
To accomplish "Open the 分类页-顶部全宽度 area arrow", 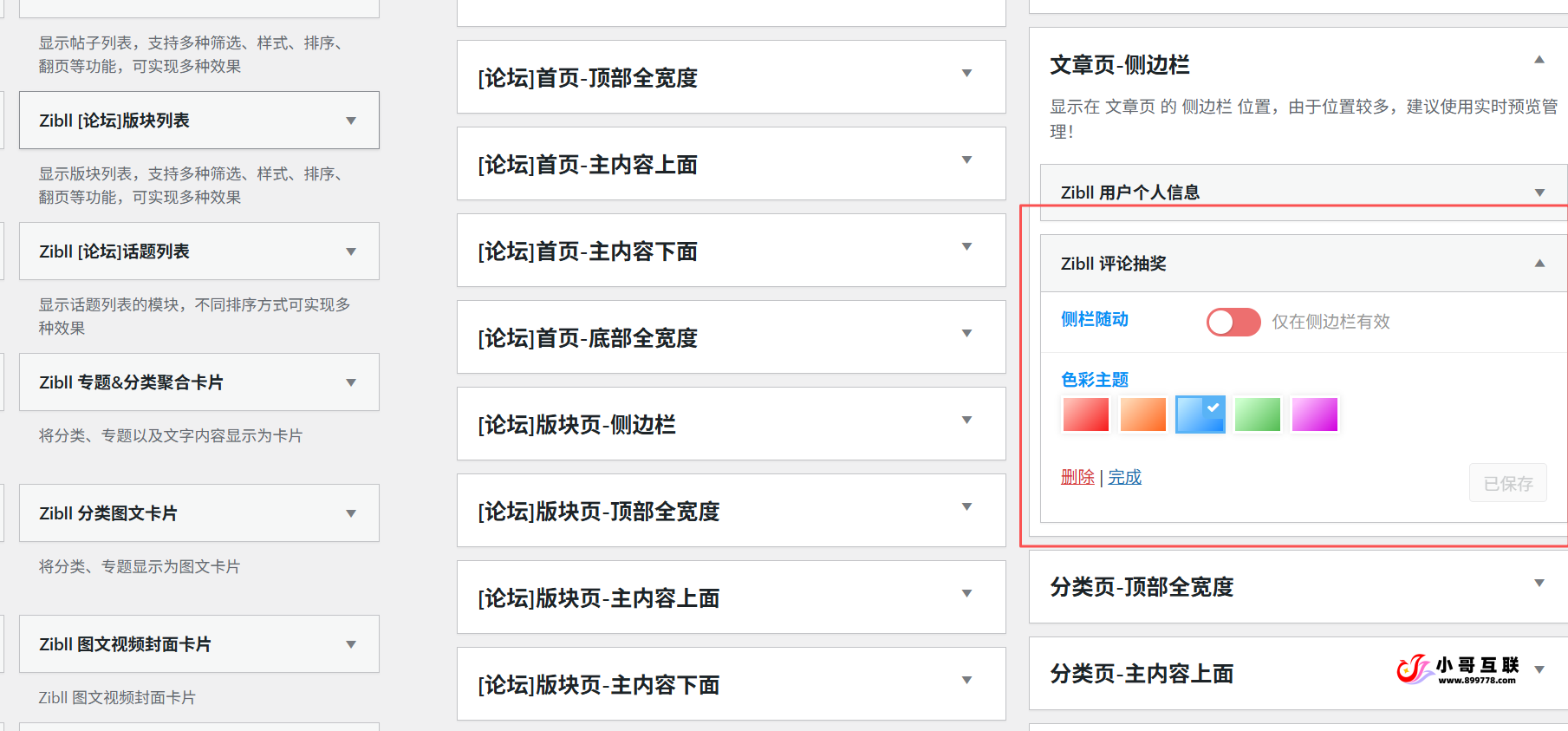I will pos(1539,584).
